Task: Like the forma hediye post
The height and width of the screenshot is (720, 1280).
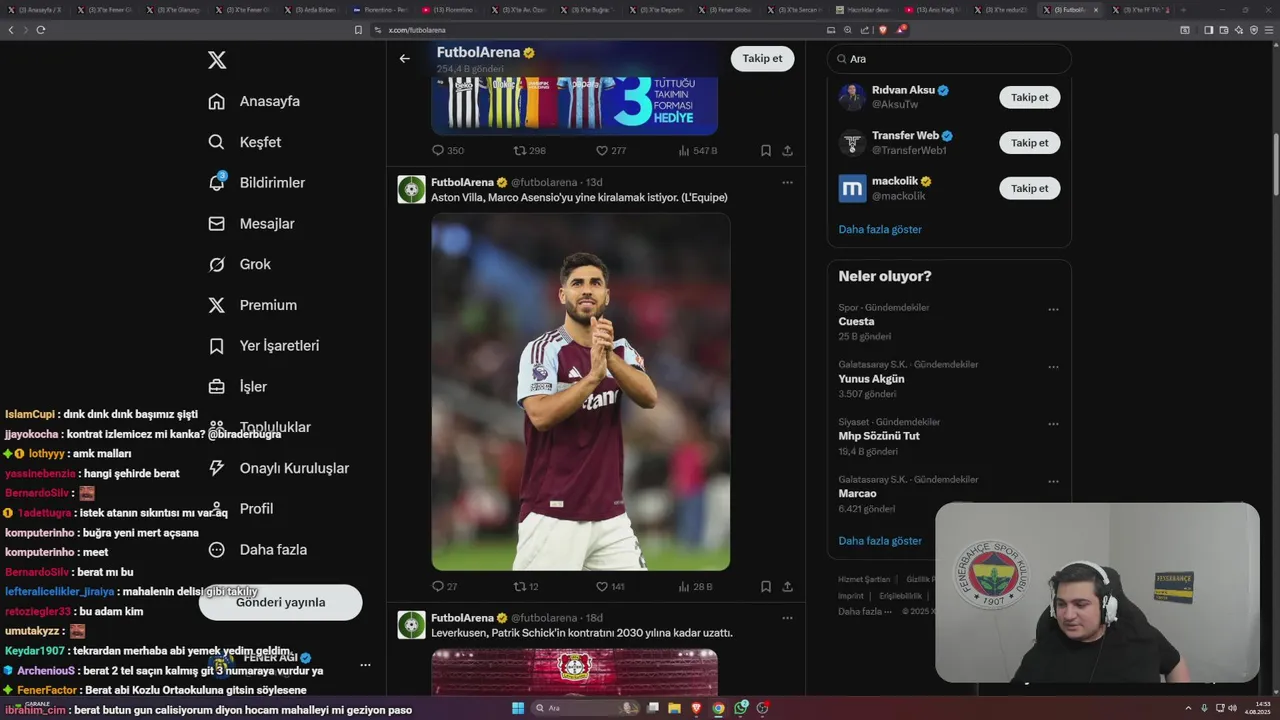Action: tap(602, 151)
